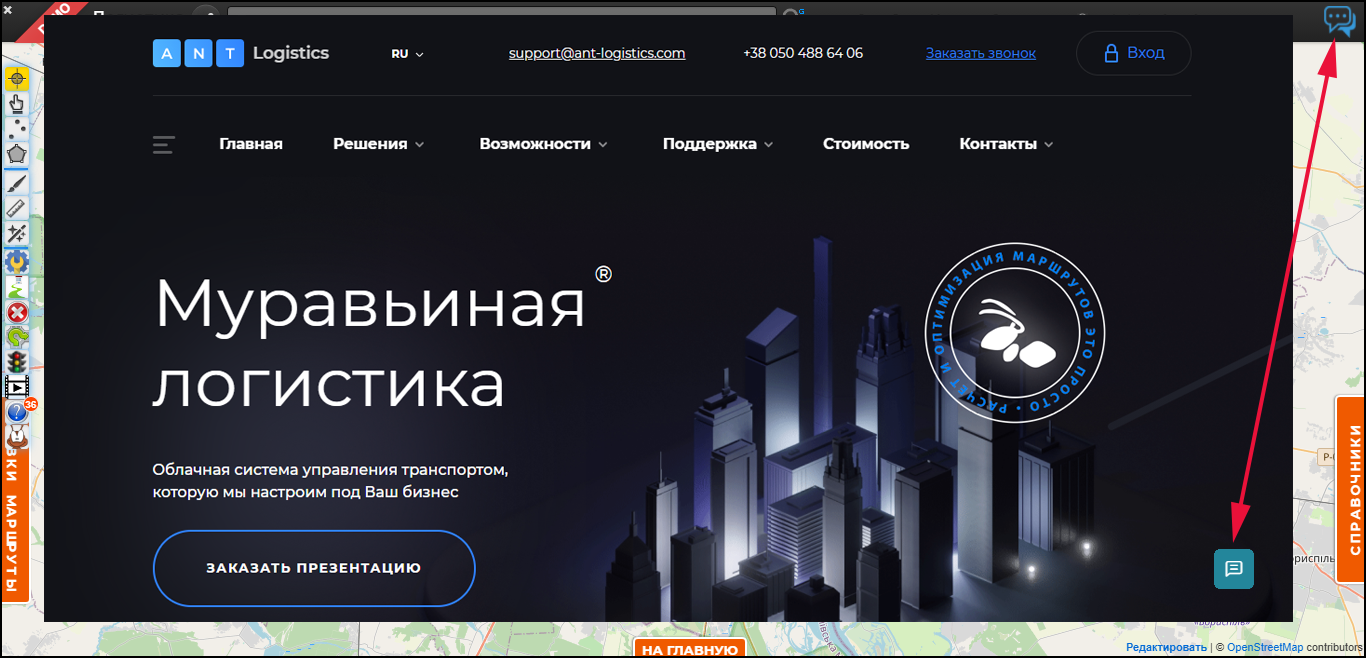Pick the brush tool in map toolbar
The width and height of the screenshot is (1366, 658).
17,183
